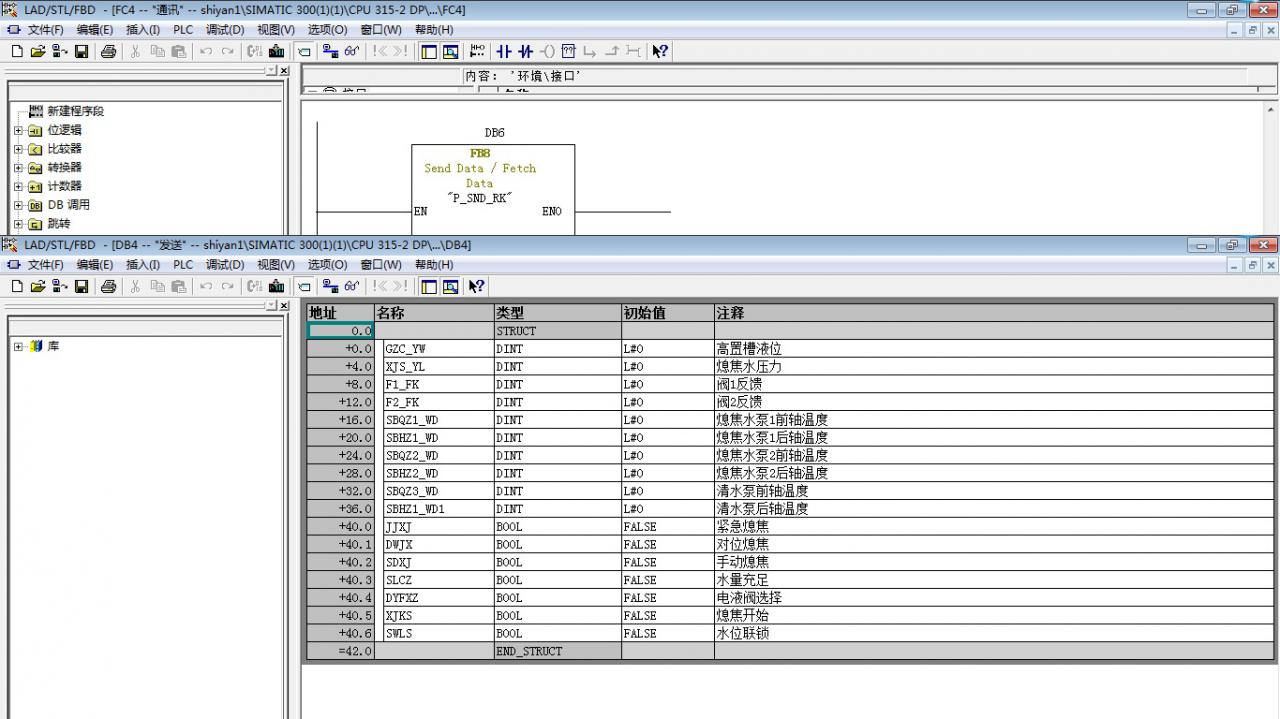The image size is (1280, 719).
Task: Click Print icon in FC4 window toolbar
Action: coord(108,51)
